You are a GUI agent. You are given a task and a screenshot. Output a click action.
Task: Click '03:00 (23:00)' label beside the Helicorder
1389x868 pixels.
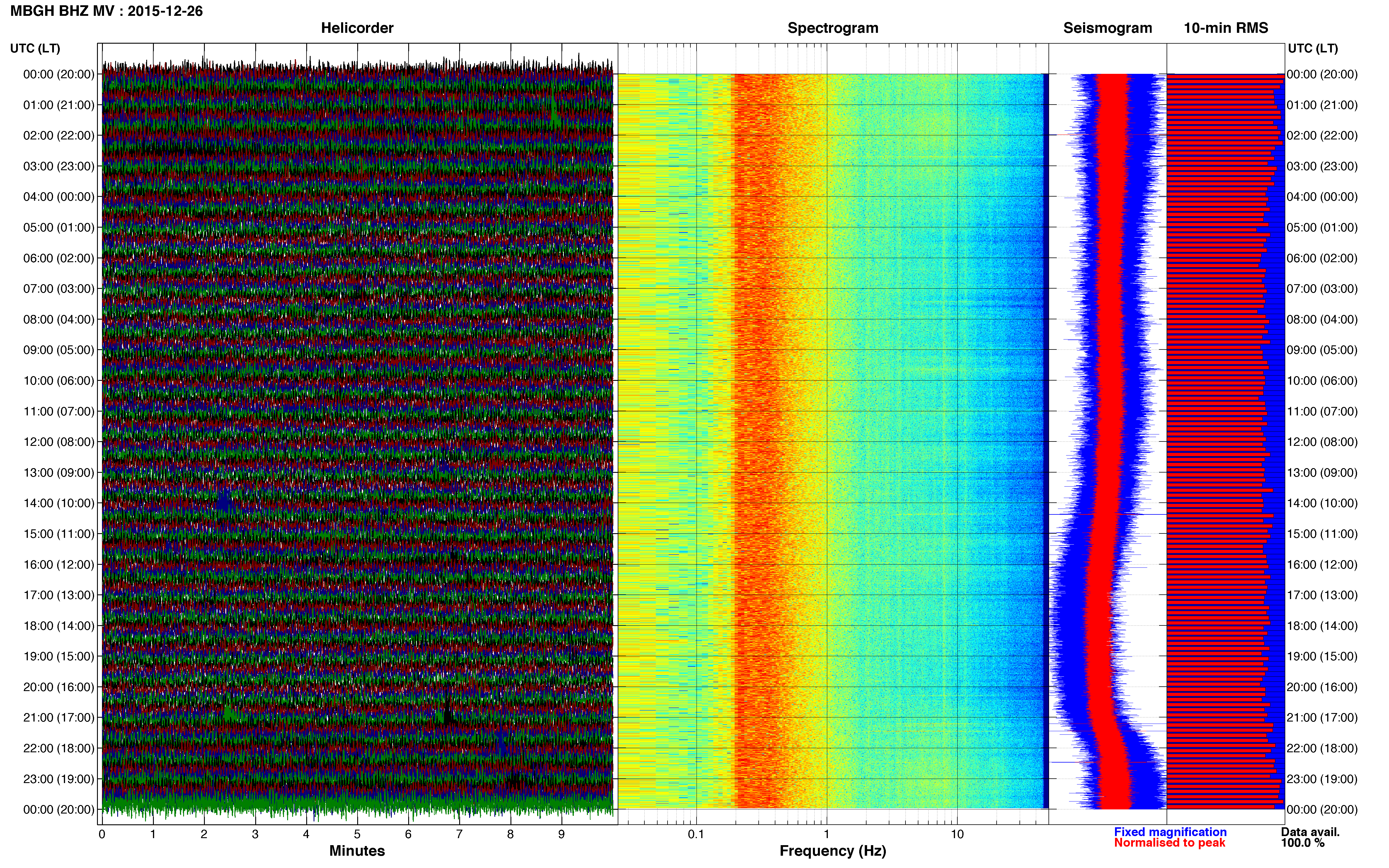pos(59,166)
